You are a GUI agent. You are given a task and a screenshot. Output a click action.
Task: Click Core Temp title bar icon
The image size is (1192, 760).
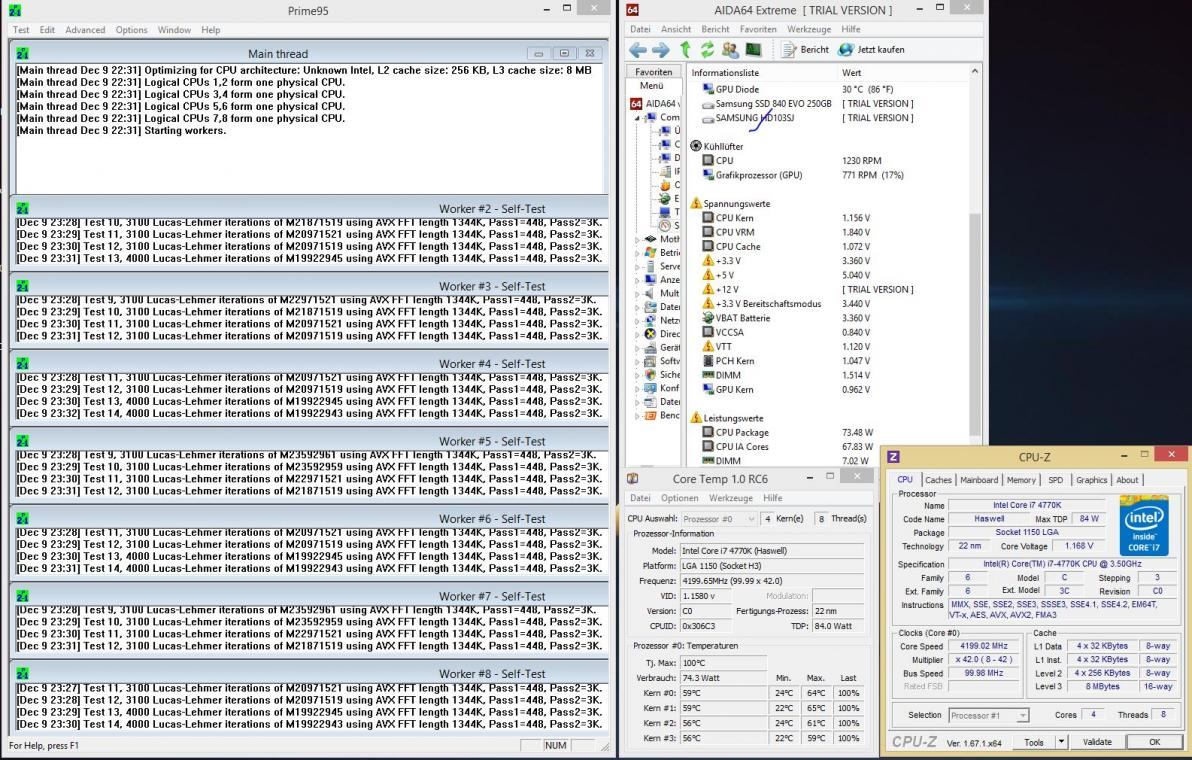point(632,479)
